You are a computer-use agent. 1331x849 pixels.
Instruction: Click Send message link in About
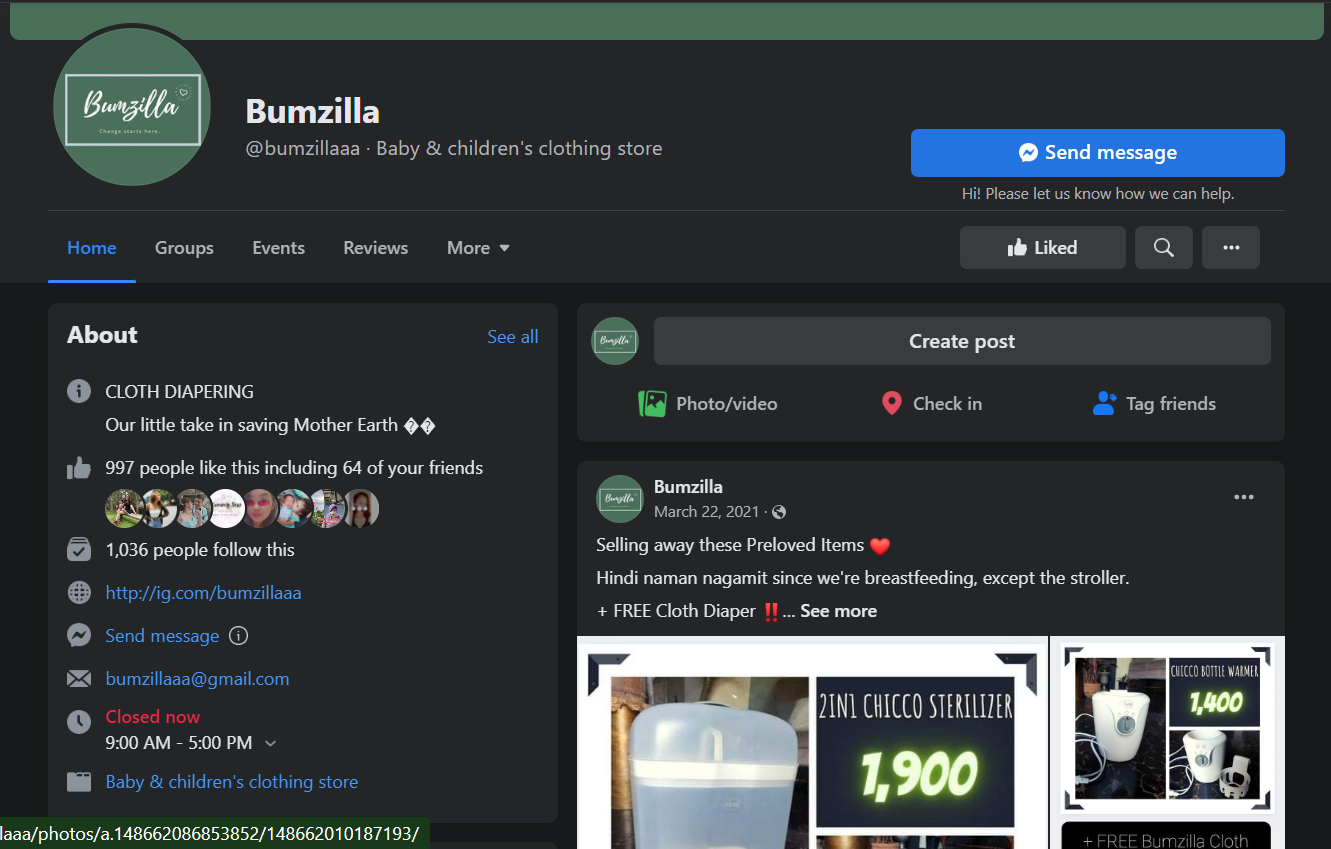pyautogui.click(x=162, y=636)
